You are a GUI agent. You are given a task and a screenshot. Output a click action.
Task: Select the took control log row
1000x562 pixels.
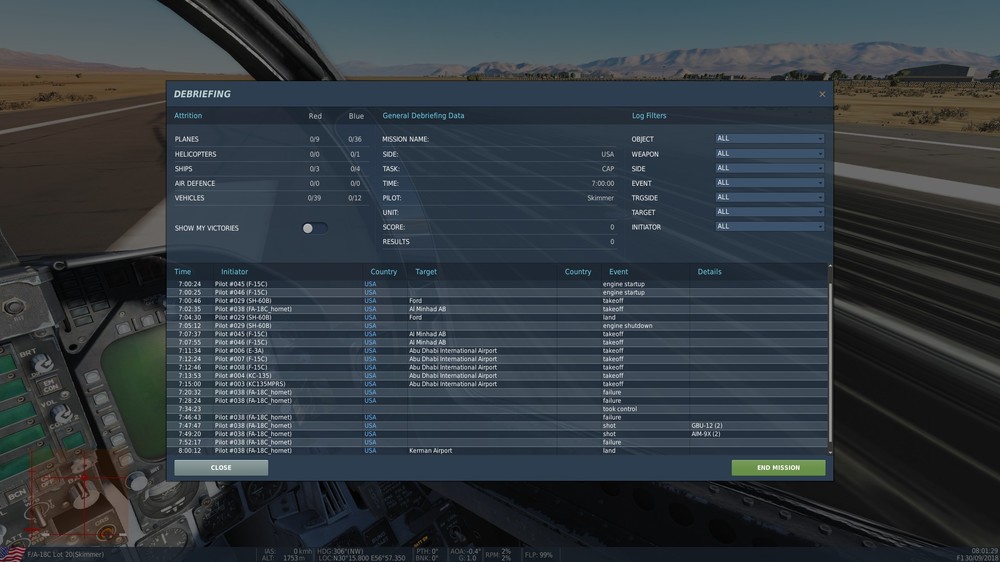coord(500,409)
